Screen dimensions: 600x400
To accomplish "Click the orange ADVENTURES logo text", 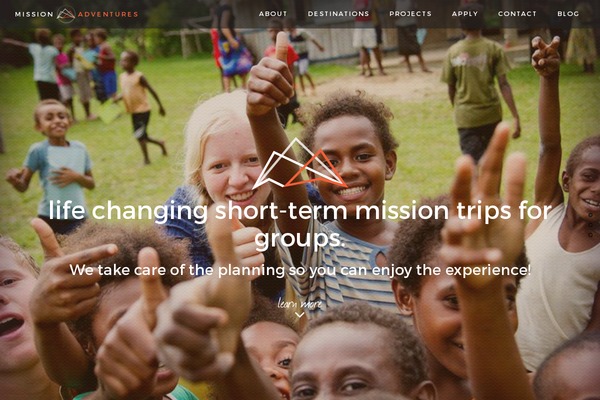I will pos(108,14).
